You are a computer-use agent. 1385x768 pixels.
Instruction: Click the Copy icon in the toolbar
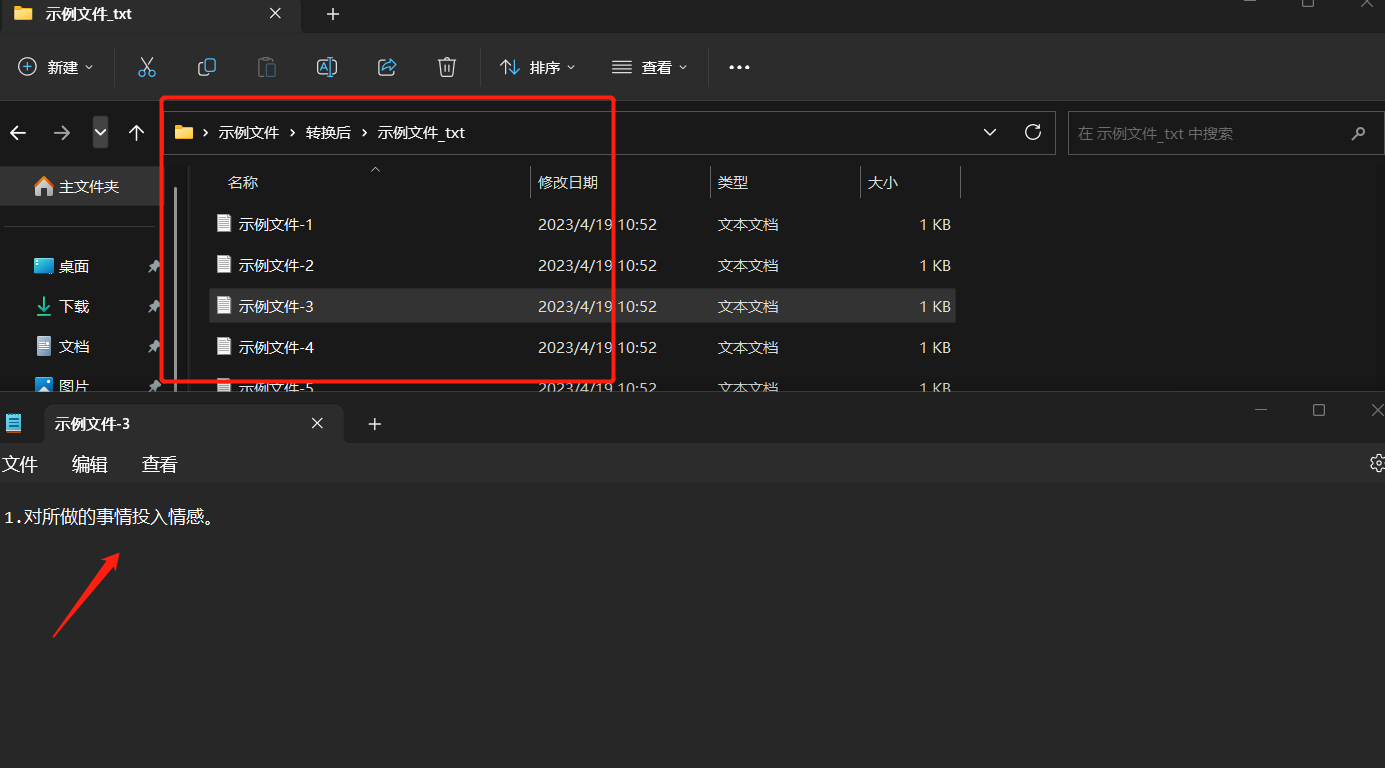(x=206, y=67)
